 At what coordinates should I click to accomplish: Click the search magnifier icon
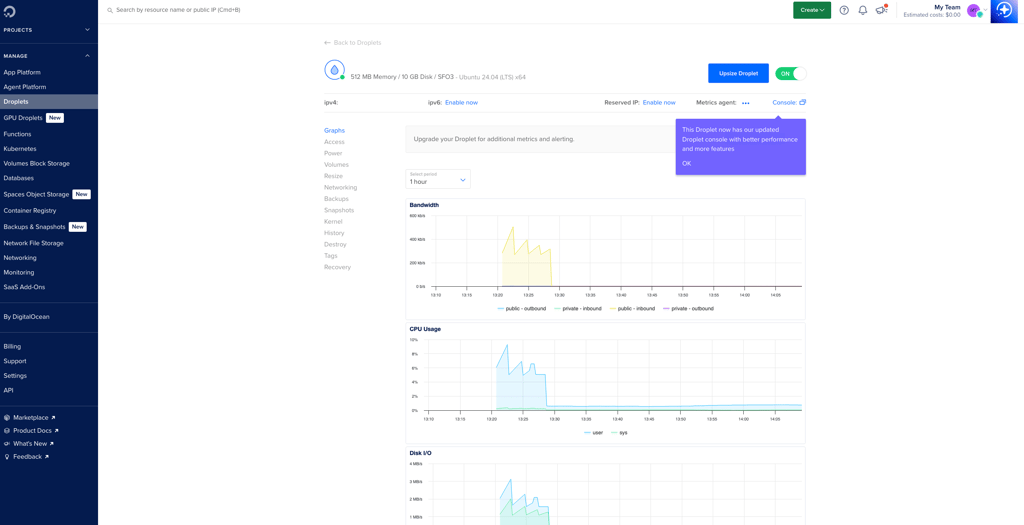[x=110, y=10]
